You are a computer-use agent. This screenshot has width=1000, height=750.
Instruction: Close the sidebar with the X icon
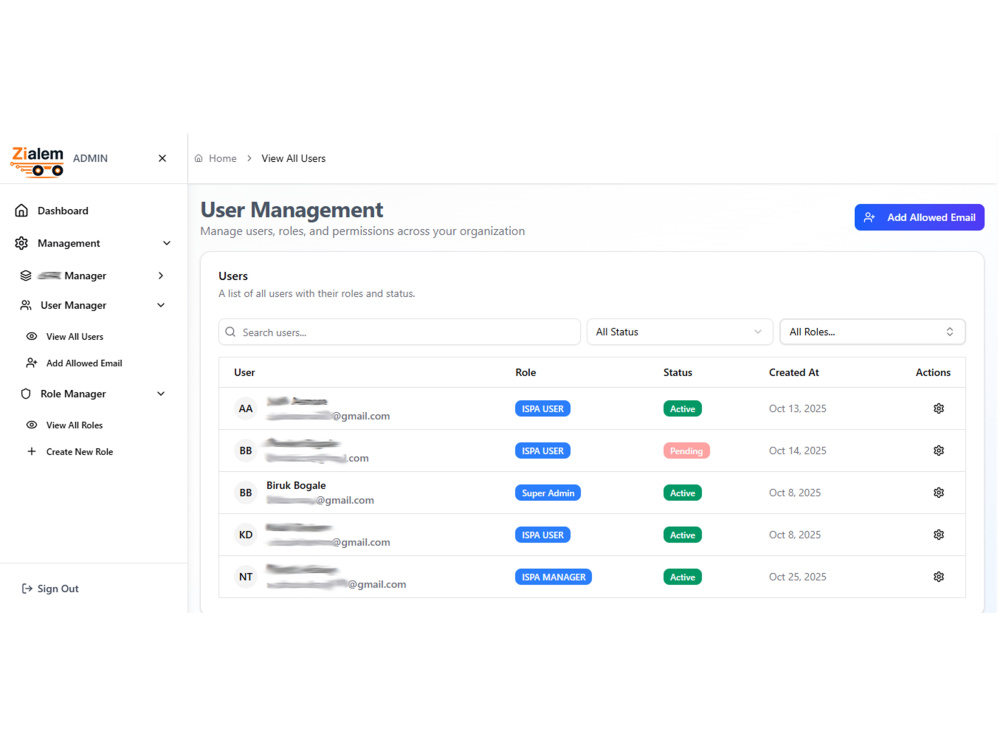click(162, 158)
